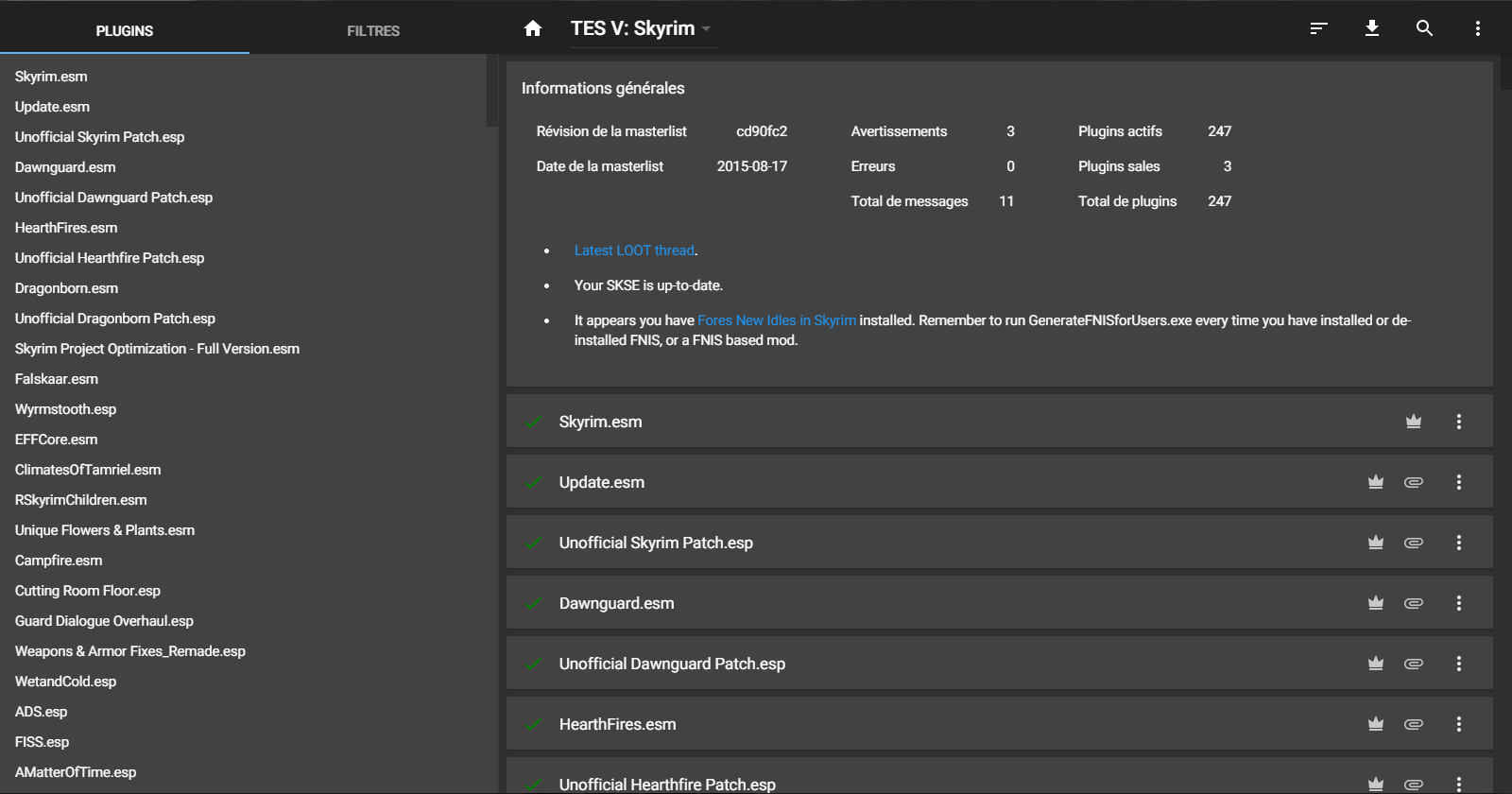
Task: Click the masterlist date value 2015-08-17
Action: pyautogui.click(x=752, y=166)
